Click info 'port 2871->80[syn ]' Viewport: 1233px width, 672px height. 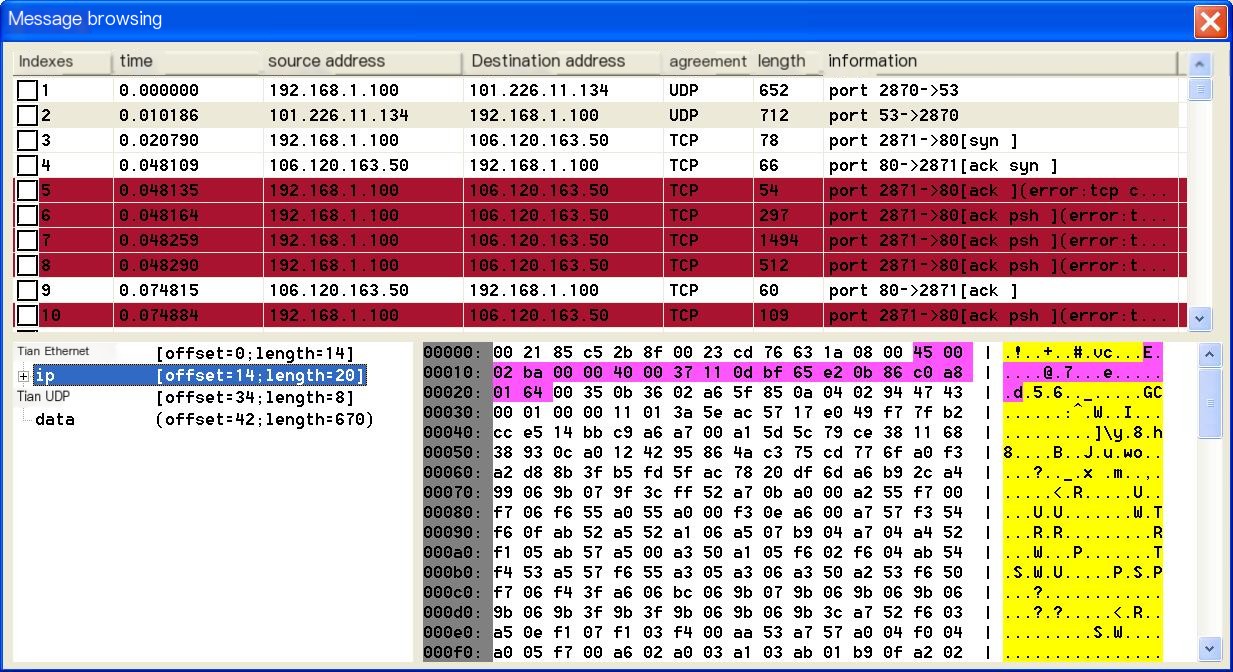[x=923, y=141]
